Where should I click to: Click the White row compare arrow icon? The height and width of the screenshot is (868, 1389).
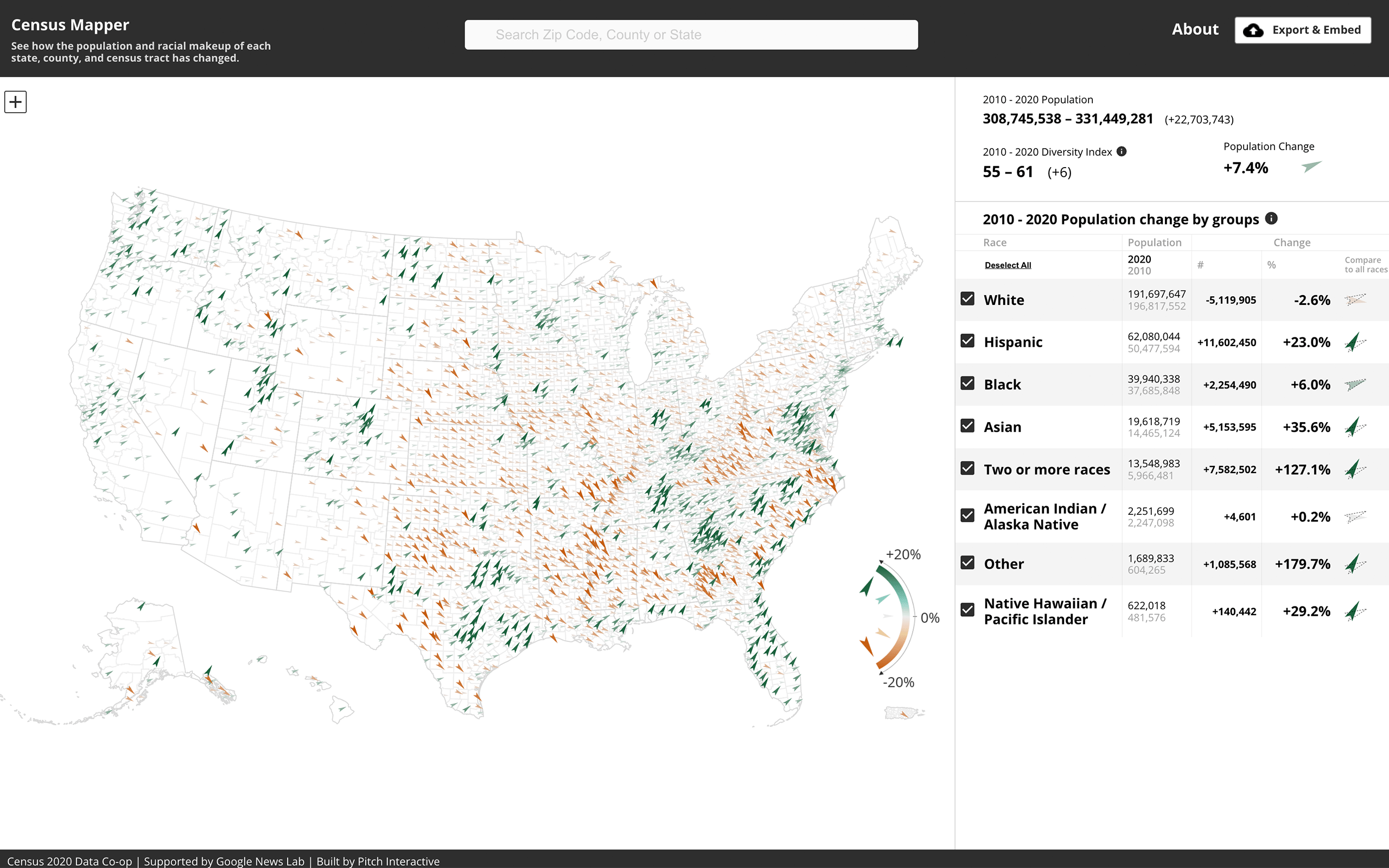point(1355,299)
